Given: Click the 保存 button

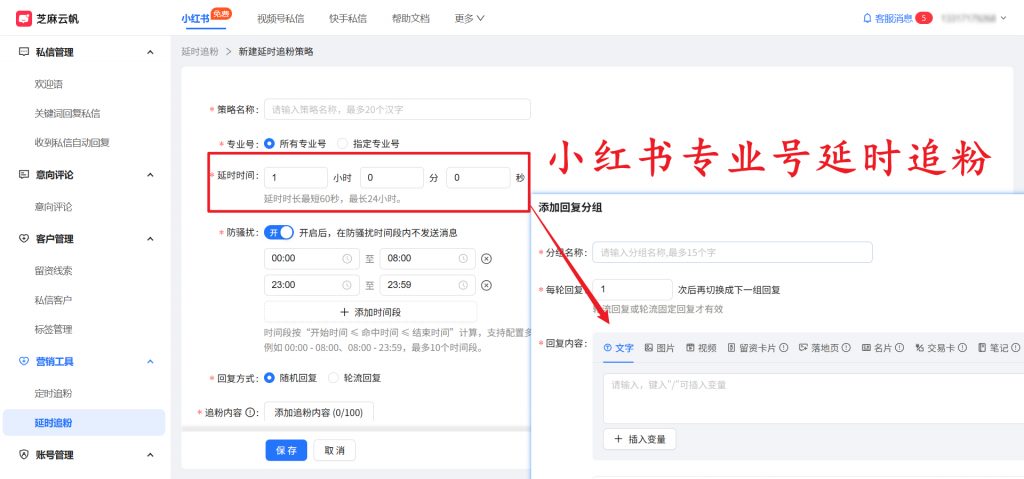Looking at the screenshot, I should (286, 450).
